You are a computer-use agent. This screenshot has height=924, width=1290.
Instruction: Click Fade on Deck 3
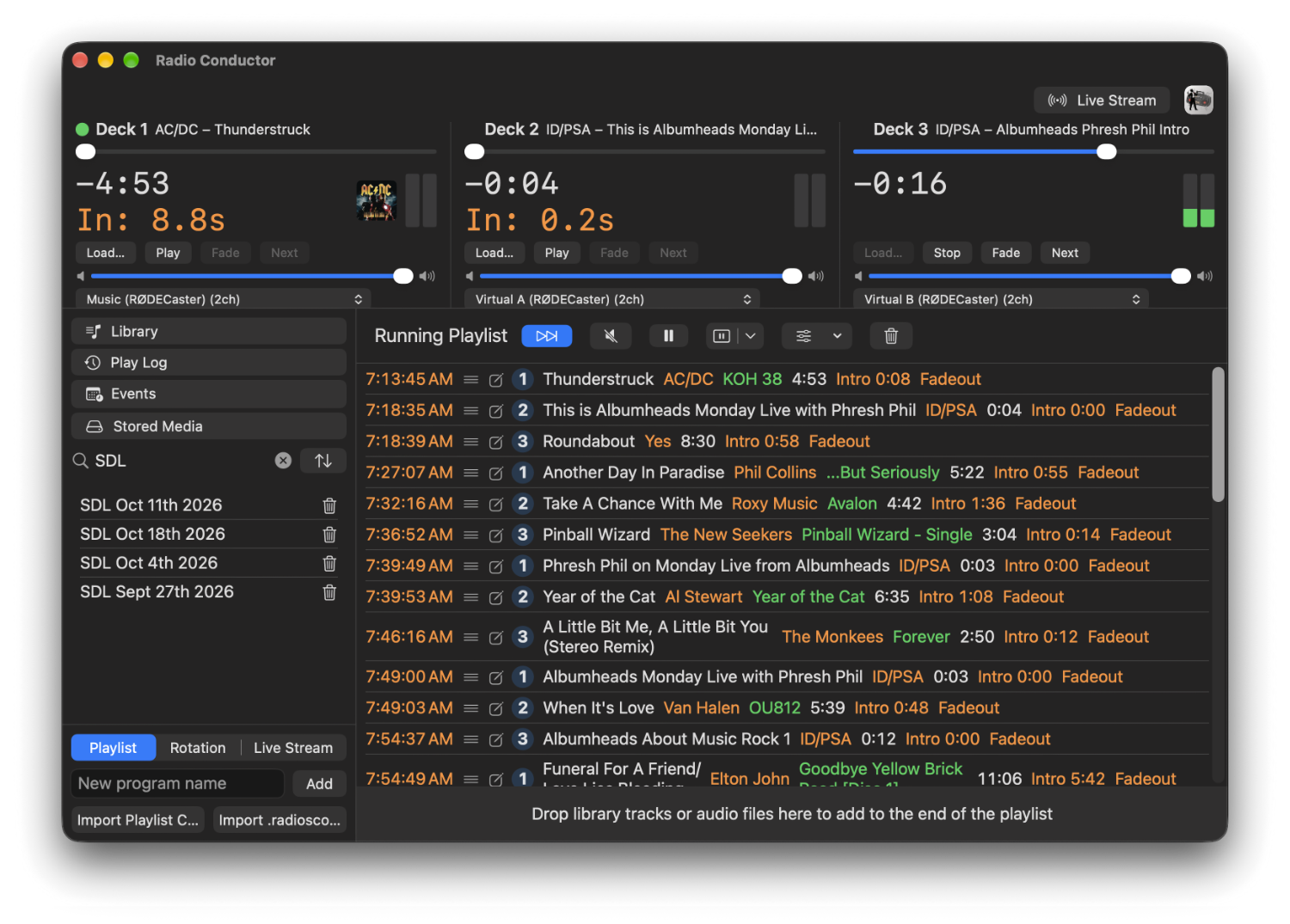pos(1006,253)
